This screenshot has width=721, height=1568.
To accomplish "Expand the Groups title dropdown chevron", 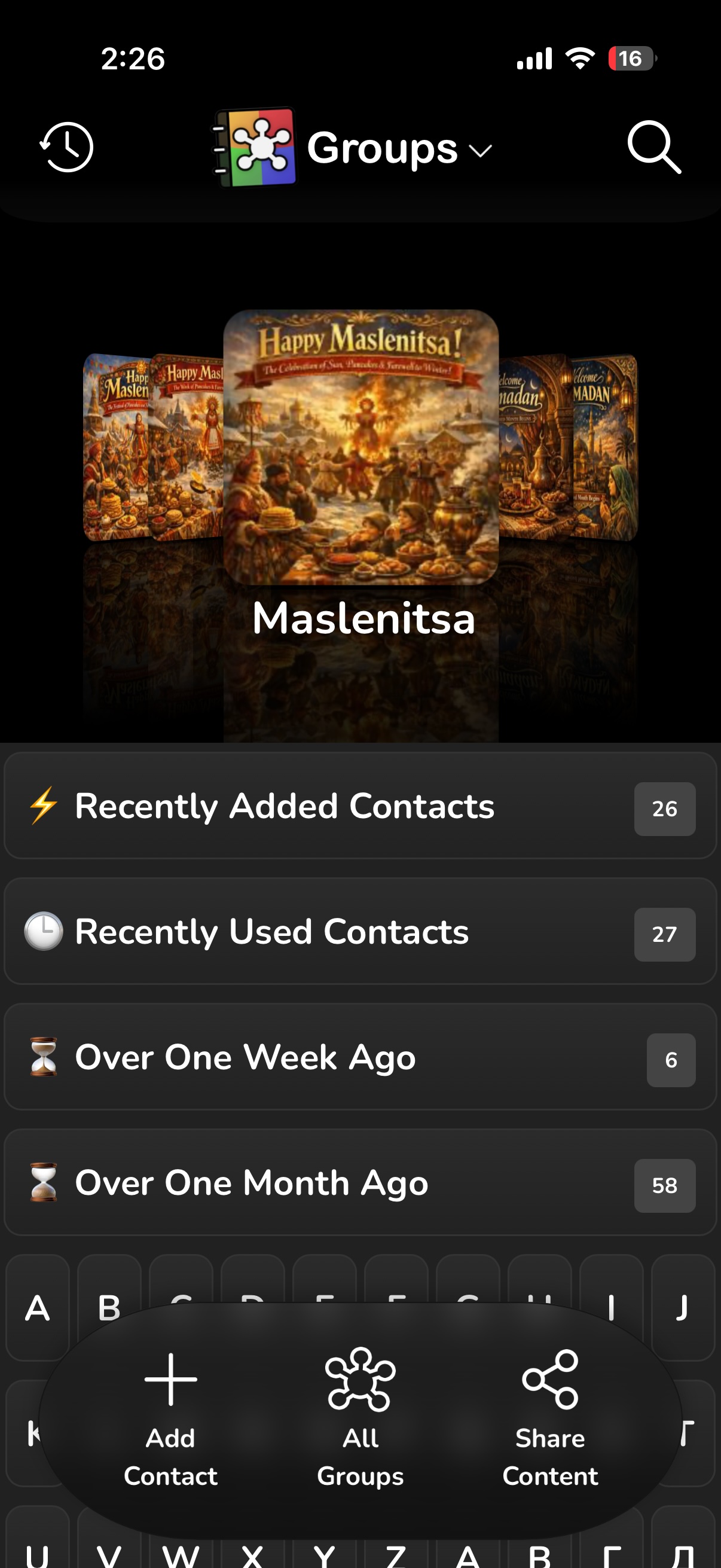I will point(481,150).
